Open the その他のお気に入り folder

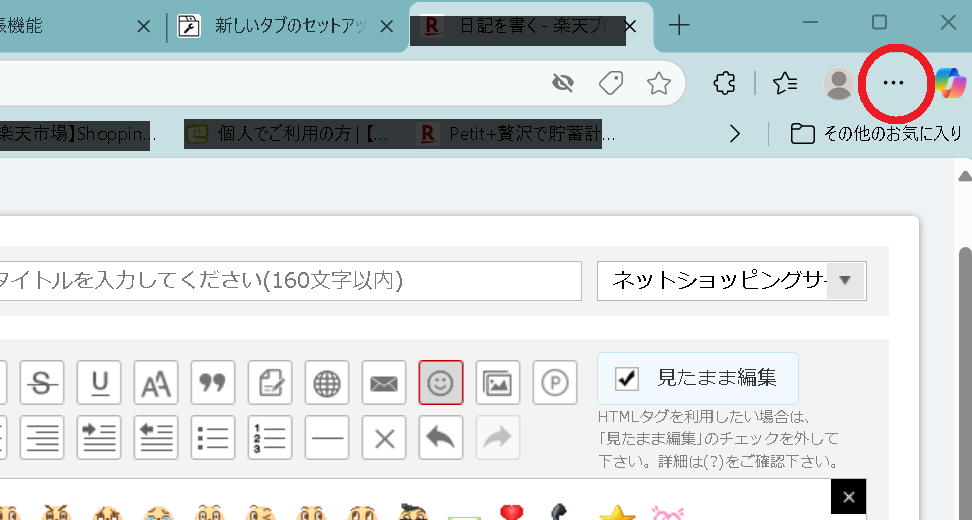click(876, 134)
